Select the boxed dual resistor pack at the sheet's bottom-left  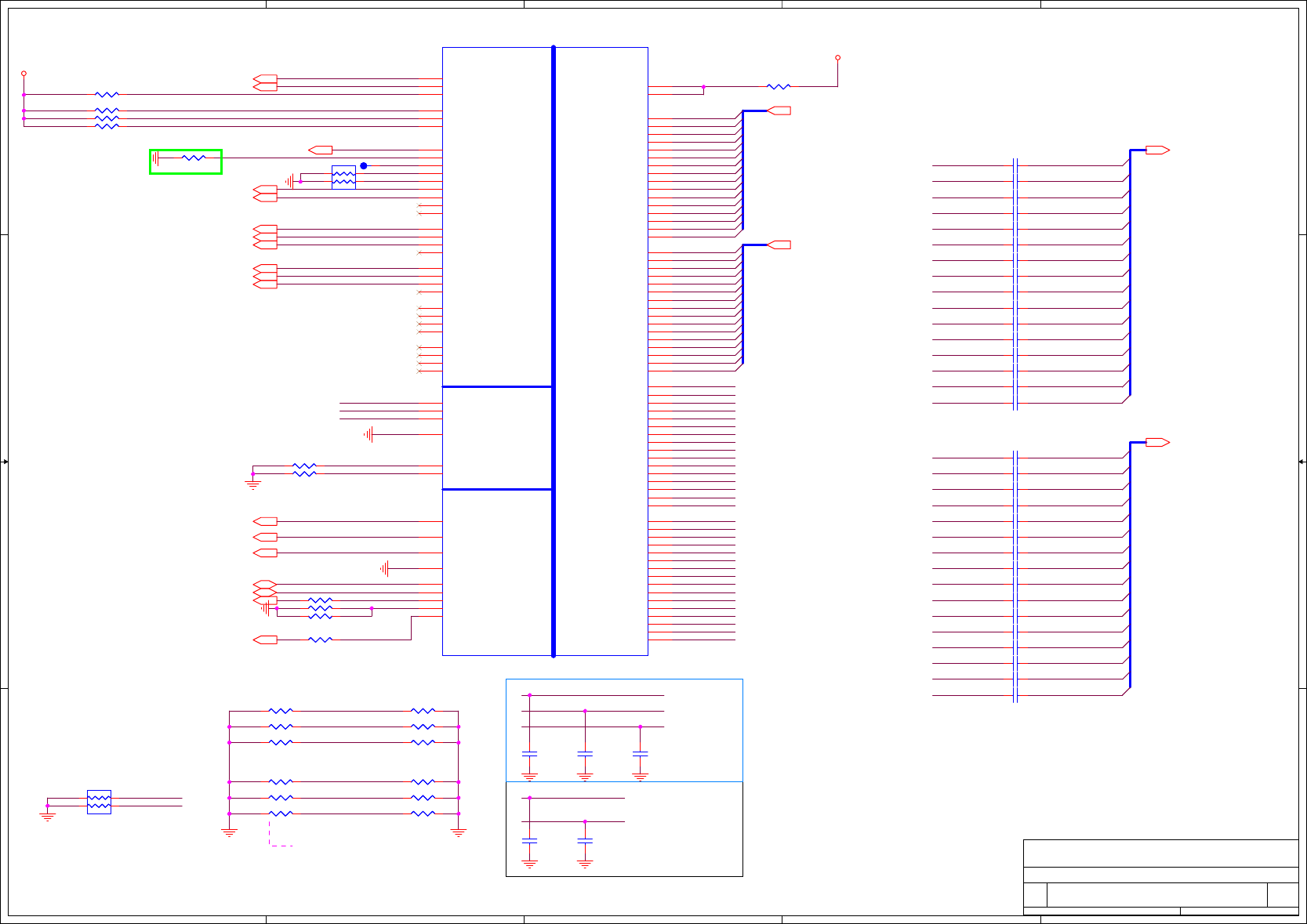coord(99,802)
